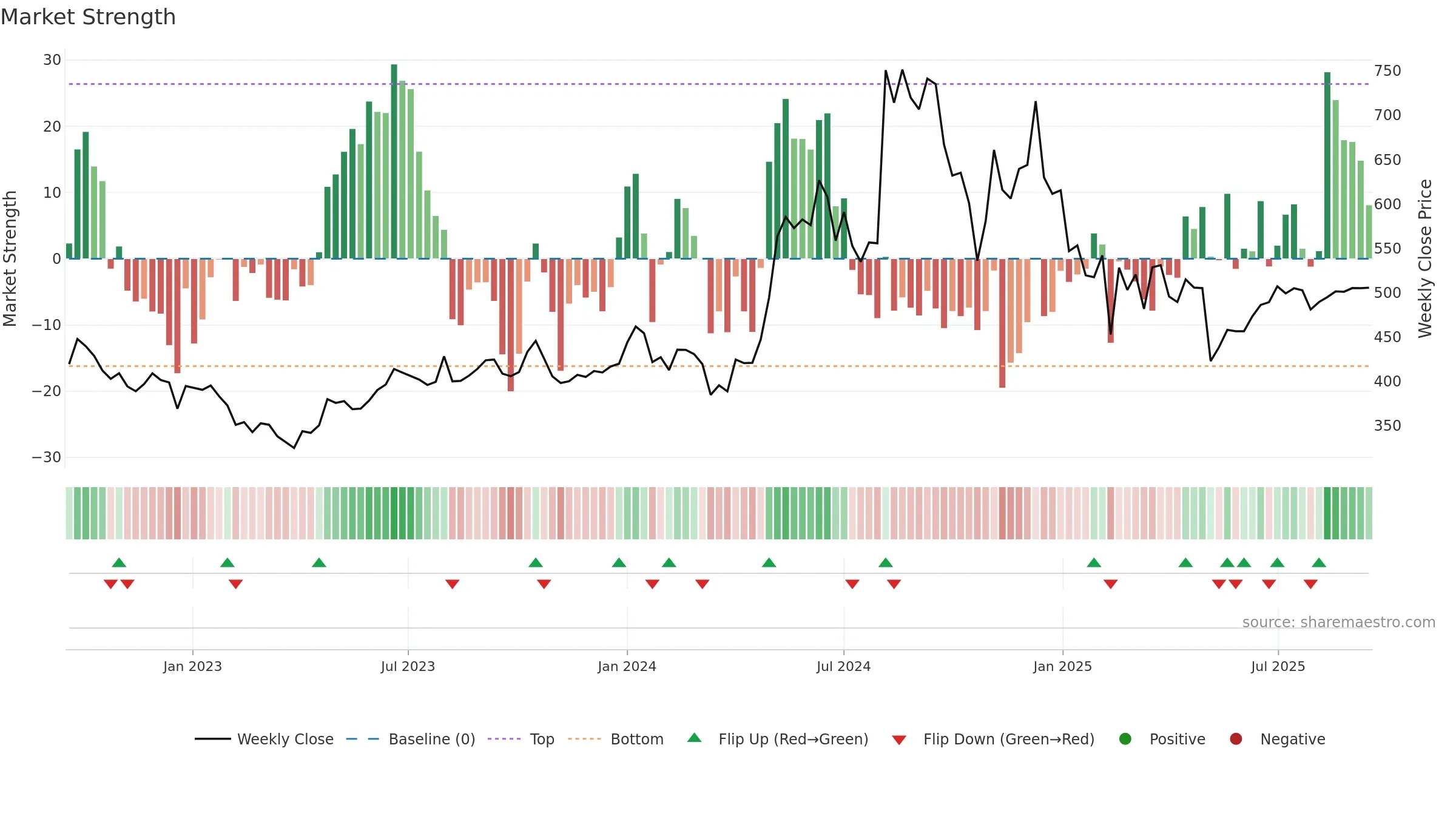1456x819 pixels.
Task: Select the Jan 2023 x-axis label
Action: click(x=192, y=666)
